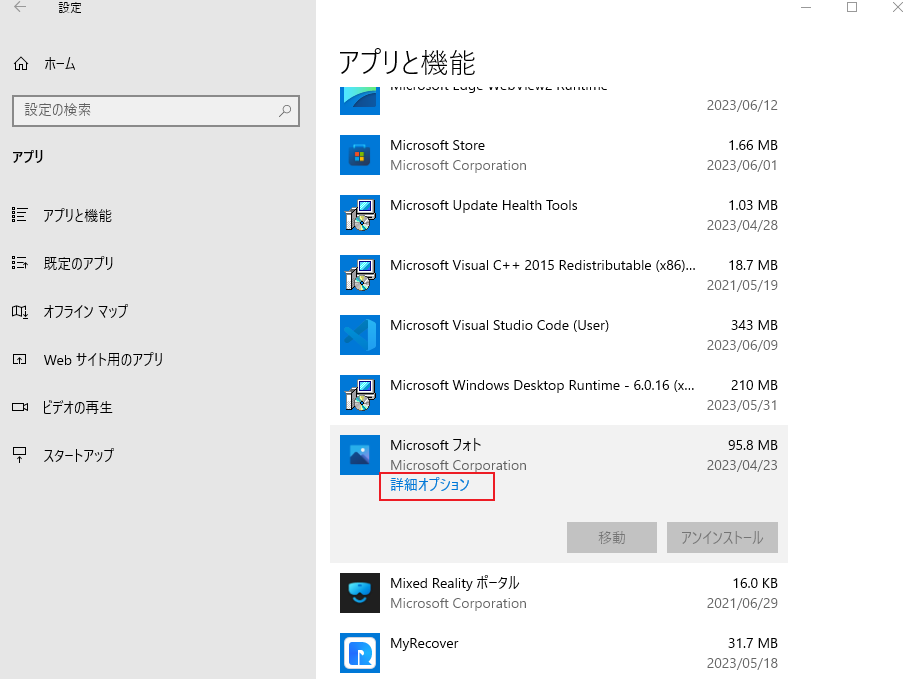Click the Visual Studio Code app icon
The height and width of the screenshot is (679, 916).
[x=360, y=335]
